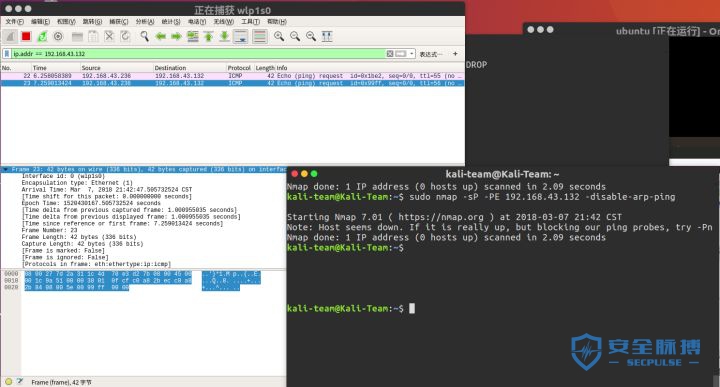Click the capture file properties icon in the status bar
Screen dimensions: 720x387
(x=20, y=381)
